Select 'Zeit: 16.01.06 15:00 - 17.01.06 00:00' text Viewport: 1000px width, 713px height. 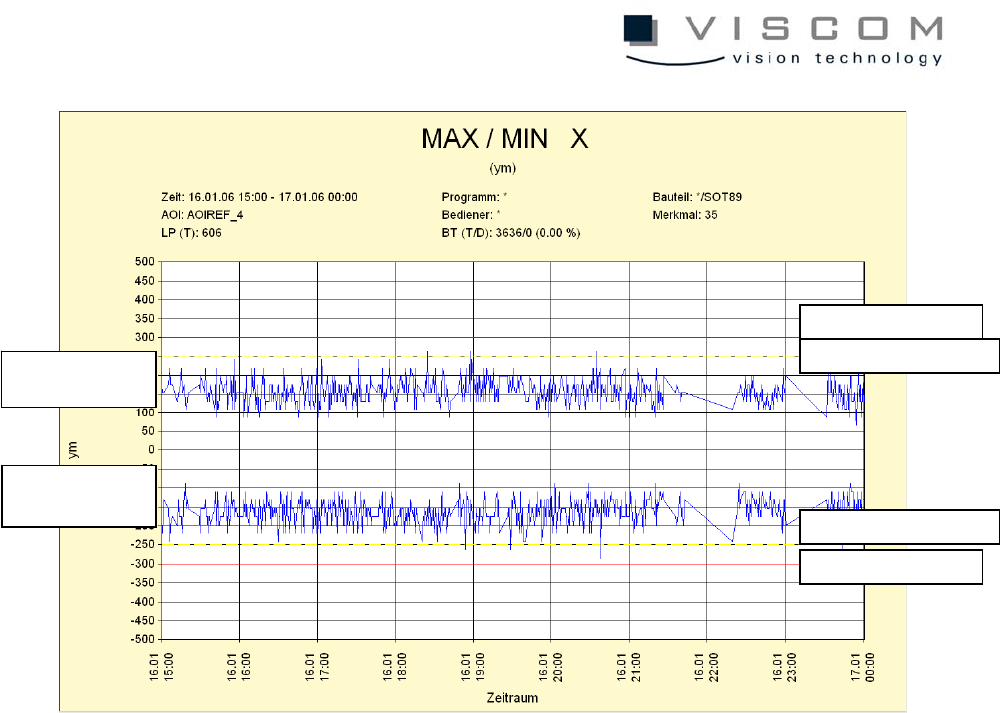(x=260, y=197)
